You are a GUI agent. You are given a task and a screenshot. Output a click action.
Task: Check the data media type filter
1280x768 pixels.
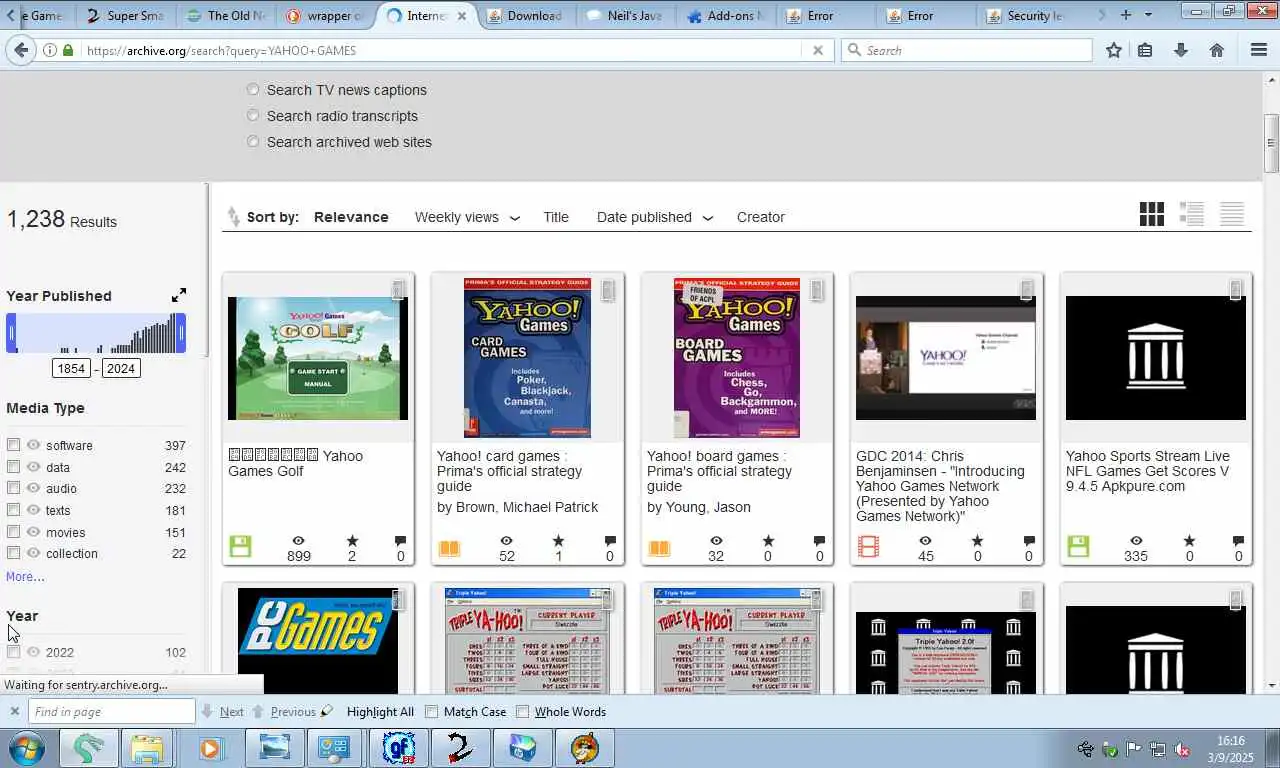coord(13,467)
